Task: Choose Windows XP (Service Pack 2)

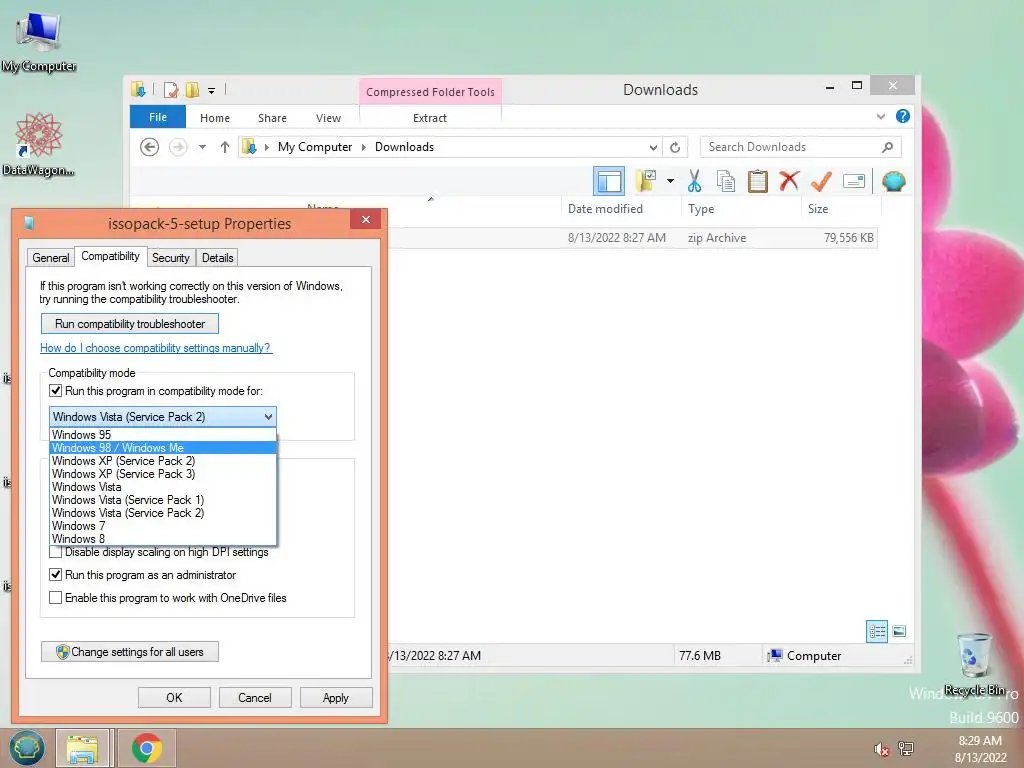Action: [163, 460]
